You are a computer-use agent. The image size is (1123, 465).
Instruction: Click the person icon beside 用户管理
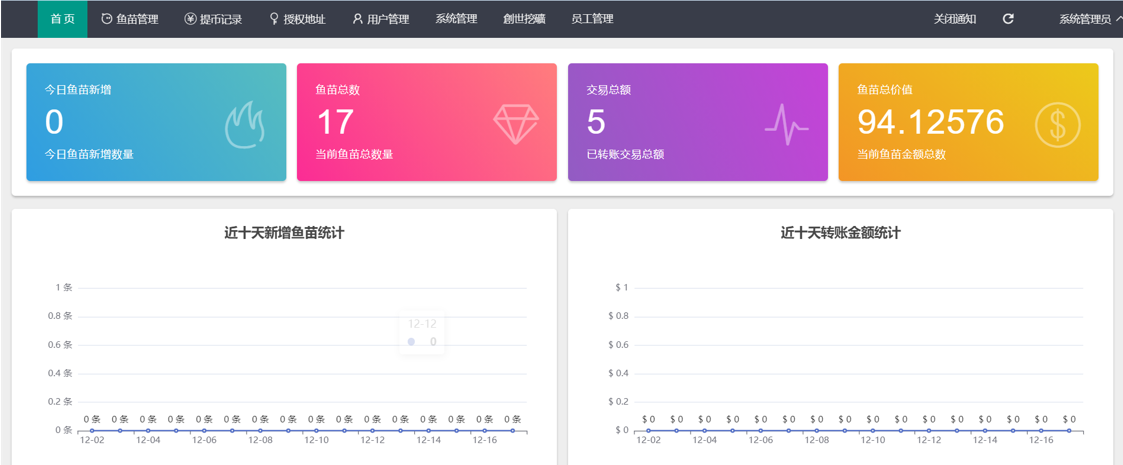[x=358, y=19]
